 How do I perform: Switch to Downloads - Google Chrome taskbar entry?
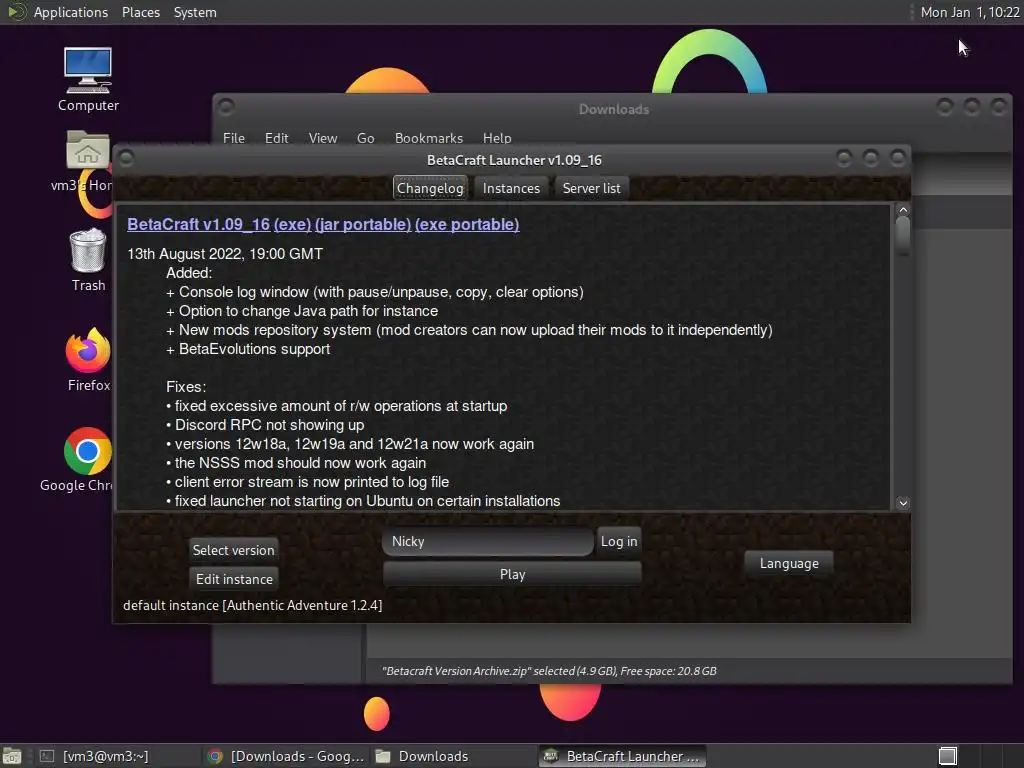coord(286,756)
